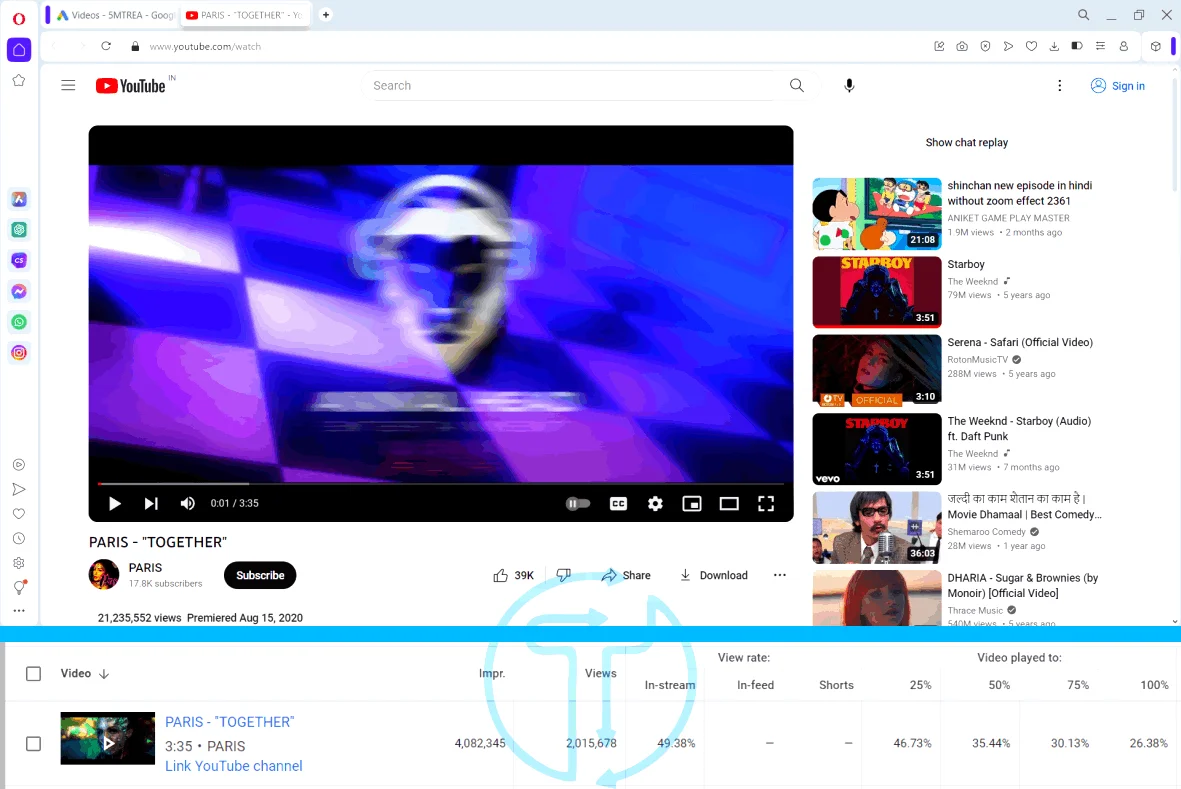Select the PARIS TOGETHER browser tab
The image size is (1181, 789).
click(x=244, y=15)
